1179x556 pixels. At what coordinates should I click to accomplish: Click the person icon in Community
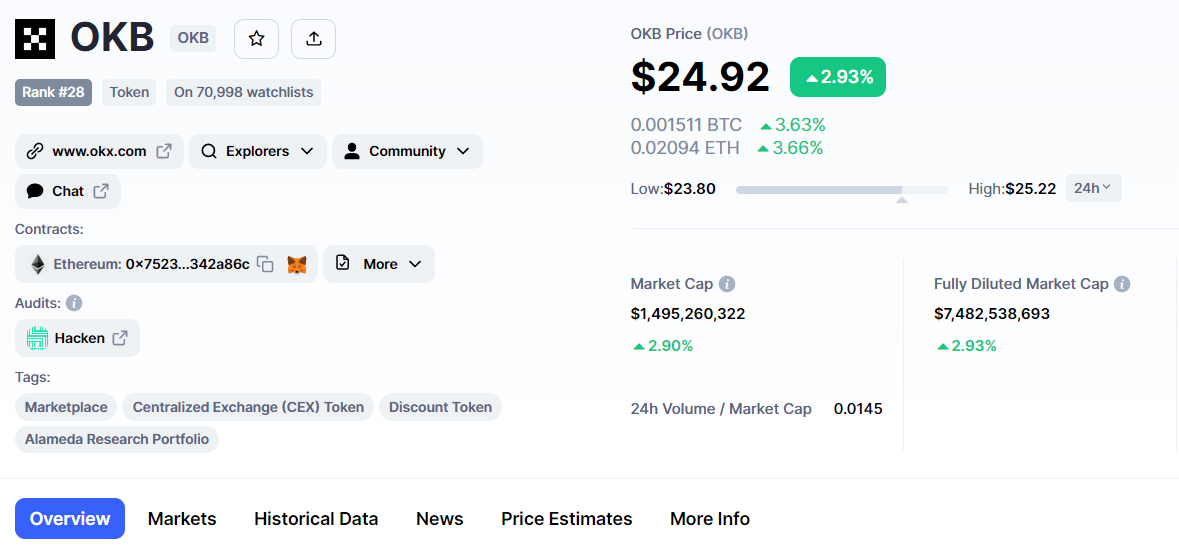tap(351, 151)
